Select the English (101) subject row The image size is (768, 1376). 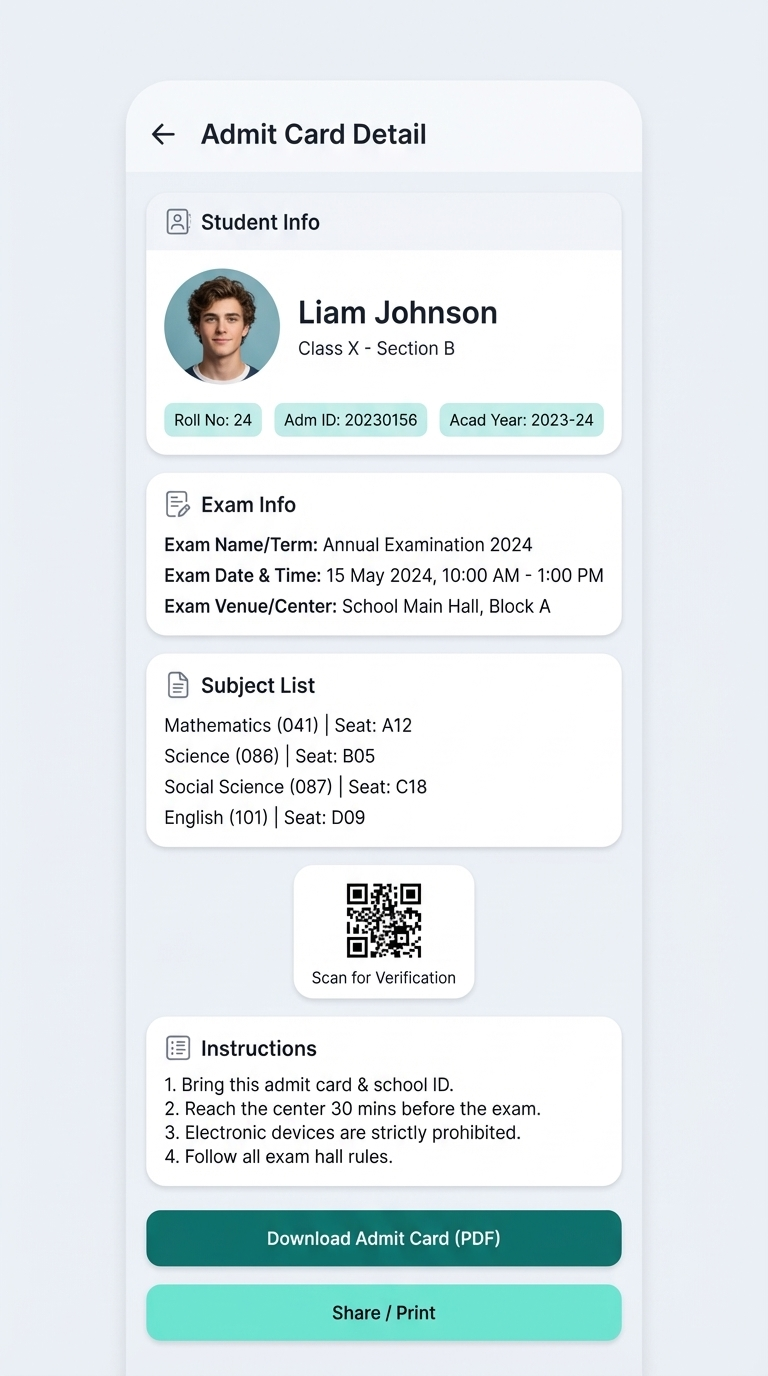pyautogui.click(x=265, y=817)
